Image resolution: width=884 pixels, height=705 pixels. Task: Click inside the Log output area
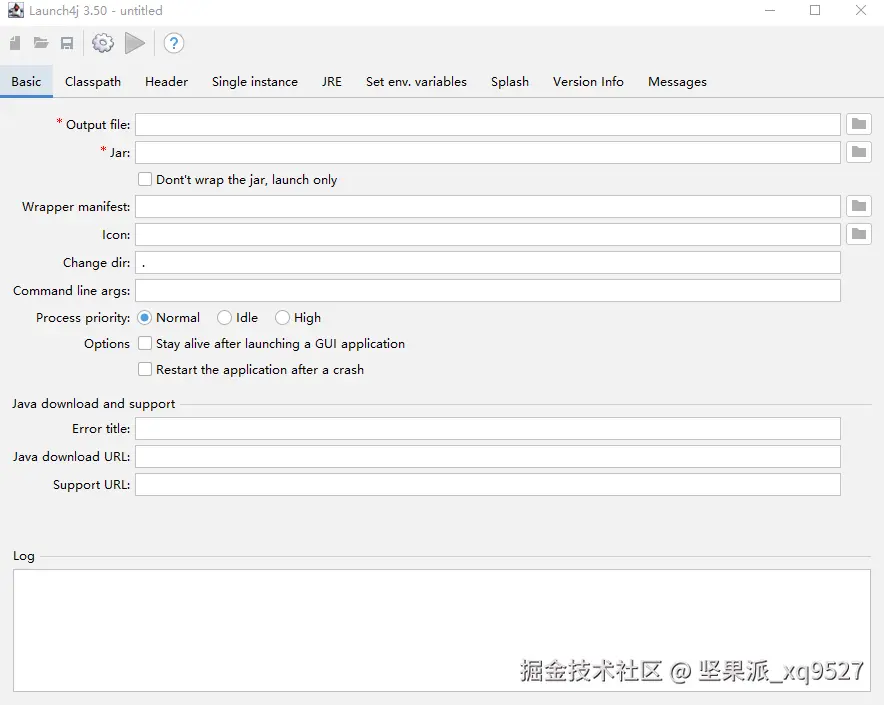point(442,630)
